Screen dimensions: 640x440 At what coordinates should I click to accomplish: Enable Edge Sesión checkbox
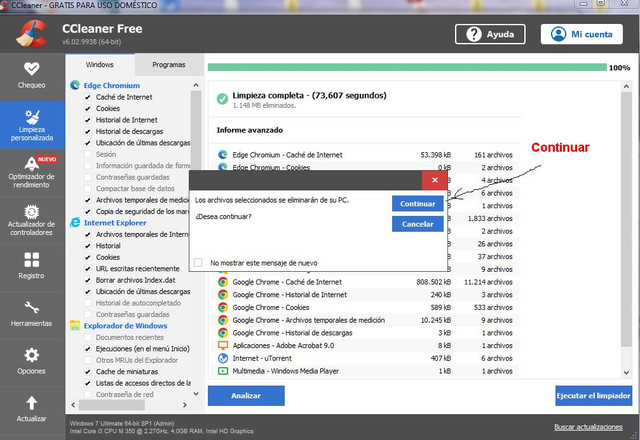[87, 154]
